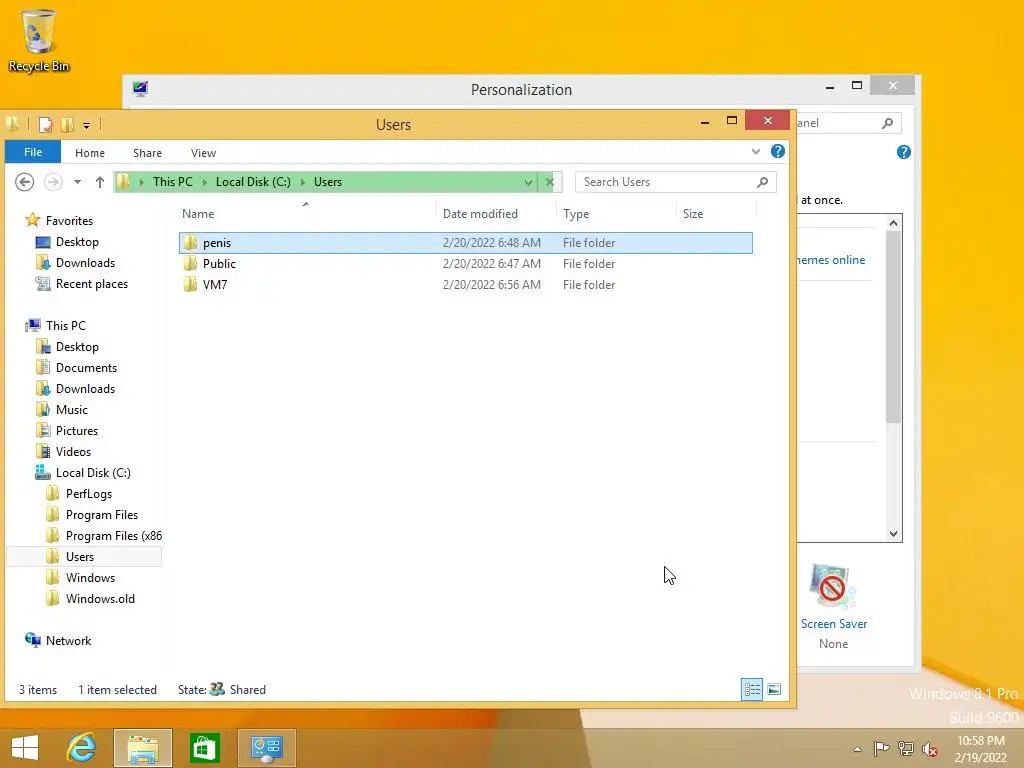Open Action Center flag icon
1024x768 pixels.
coord(881,748)
